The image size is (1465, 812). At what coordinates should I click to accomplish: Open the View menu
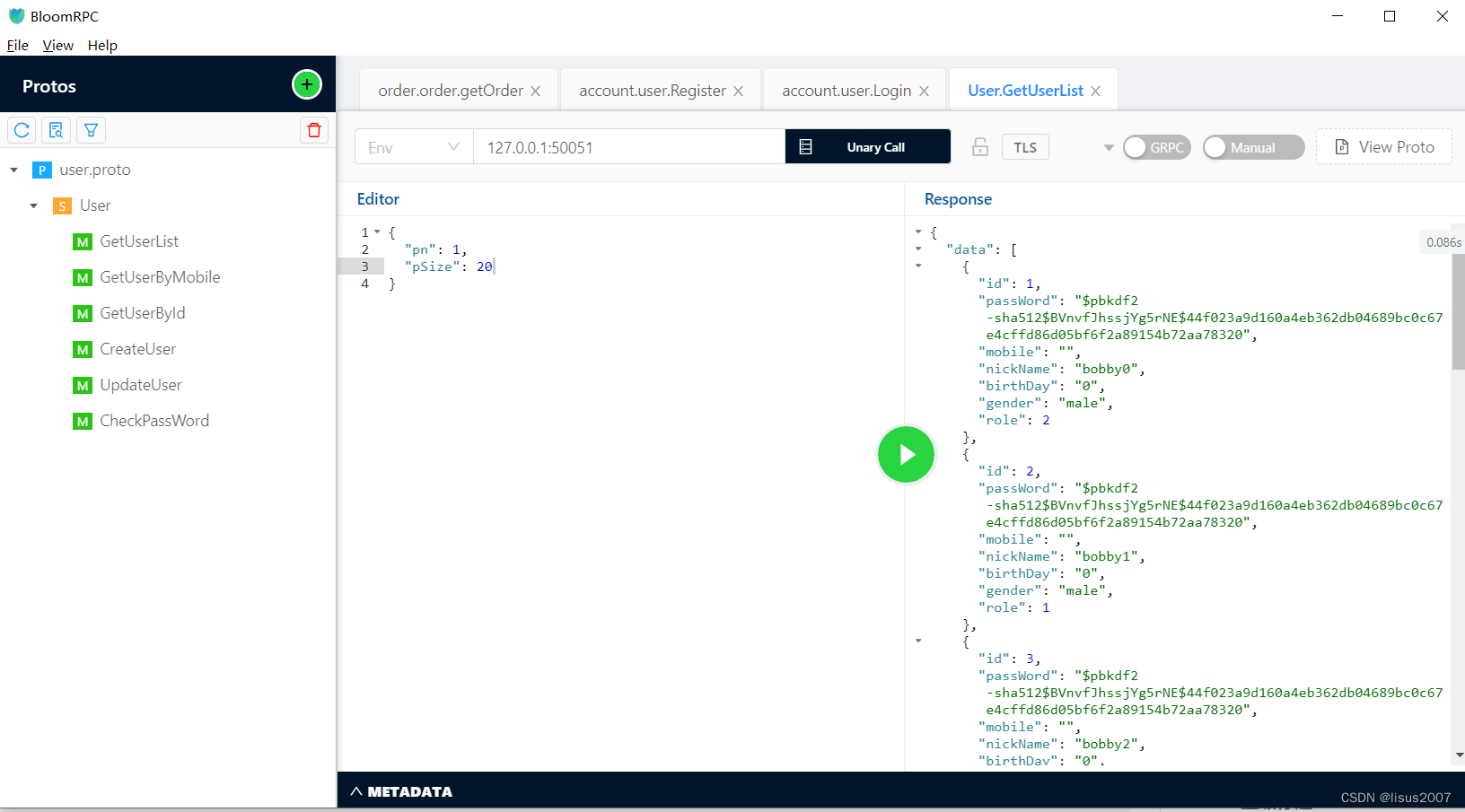[58, 46]
